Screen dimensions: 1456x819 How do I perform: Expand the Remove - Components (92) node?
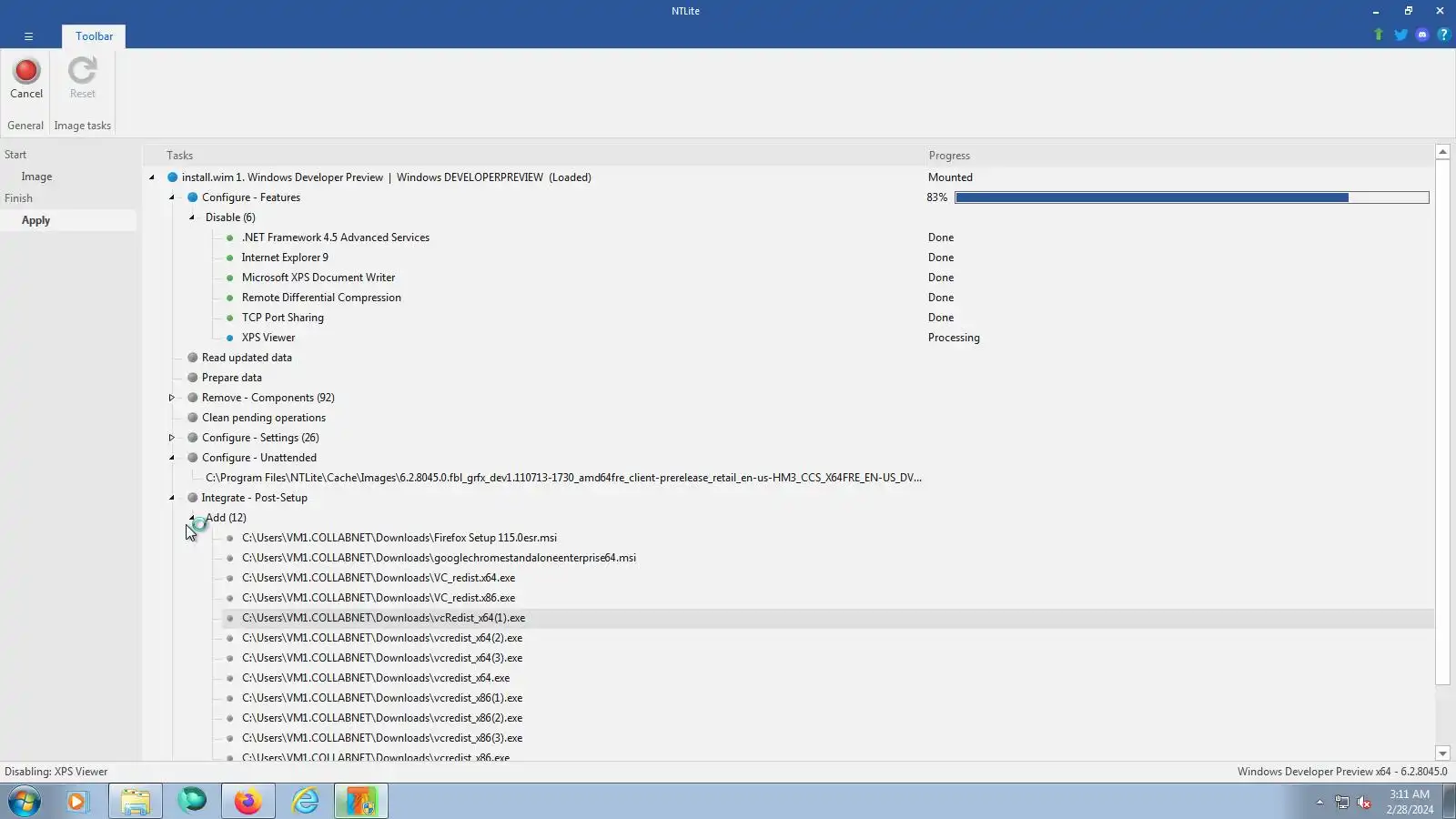(x=172, y=398)
